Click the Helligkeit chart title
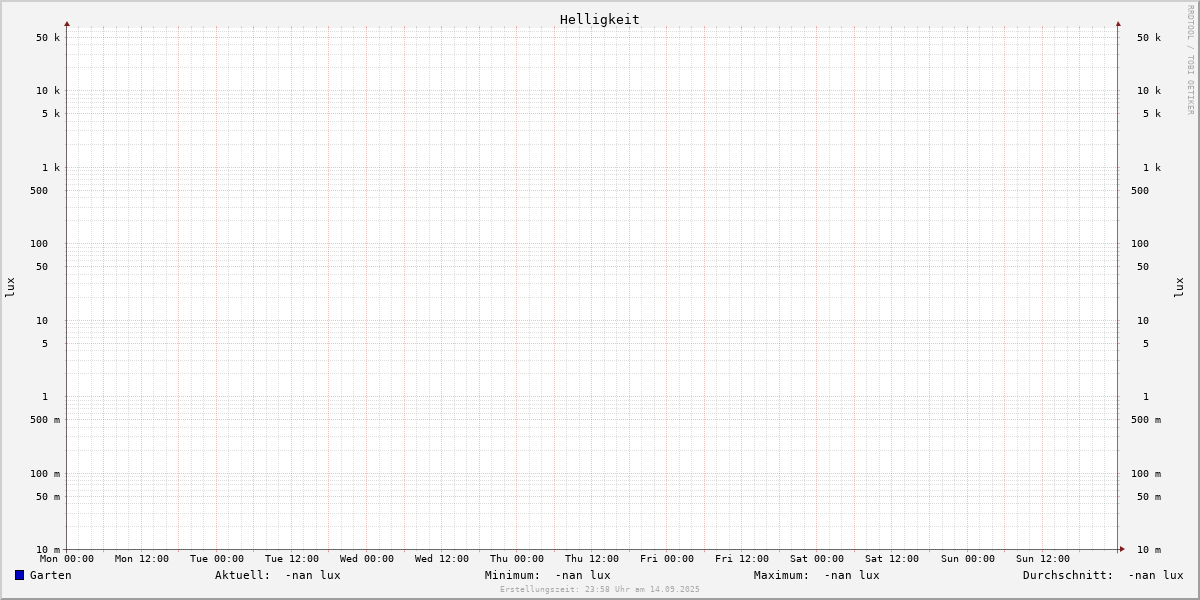This screenshot has height=600, width=1200. tap(599, 19)
